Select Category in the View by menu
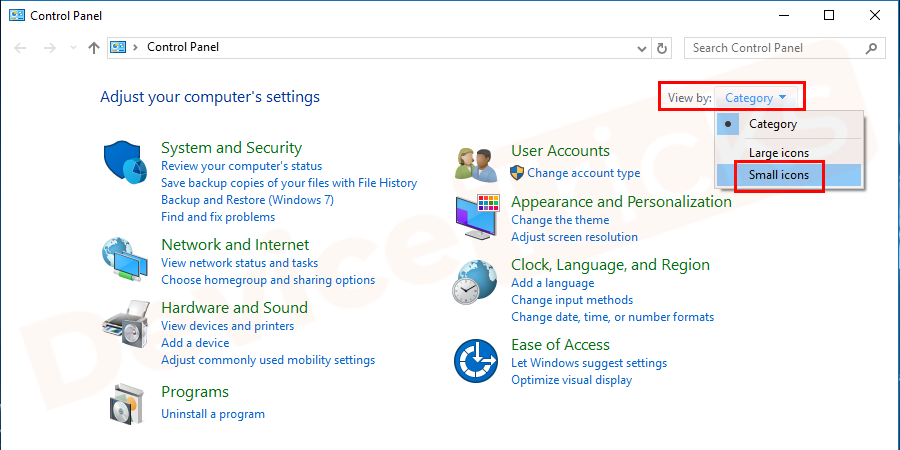The width and height of the screenshot is (900, 450). (790, 124)
